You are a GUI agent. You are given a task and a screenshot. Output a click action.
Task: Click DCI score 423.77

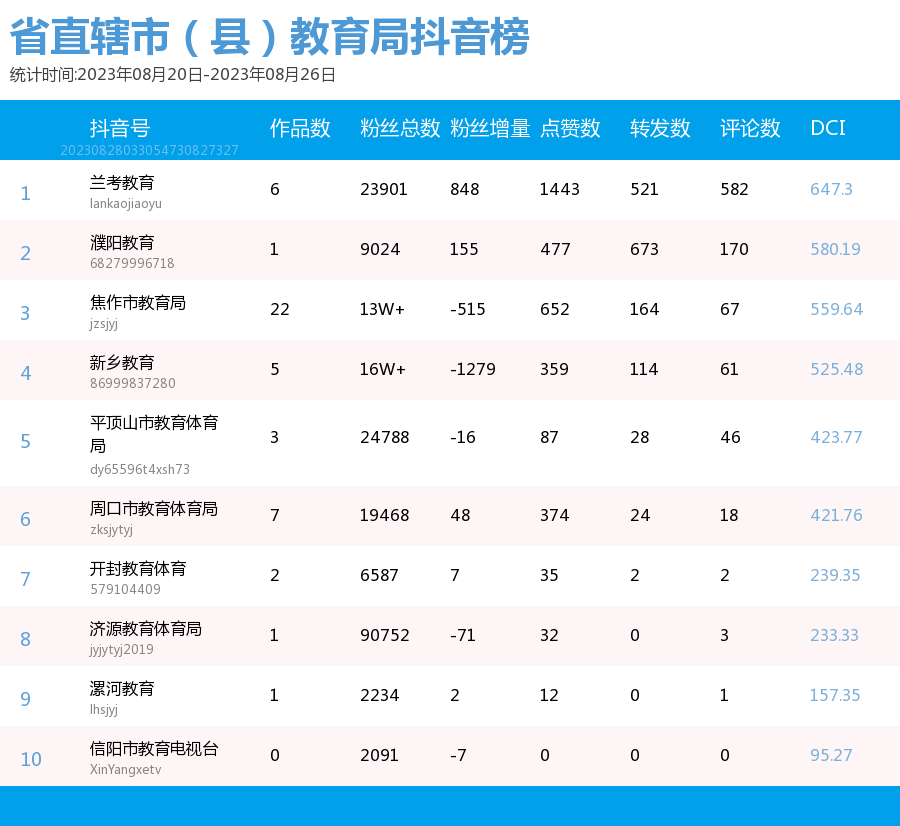836,437
